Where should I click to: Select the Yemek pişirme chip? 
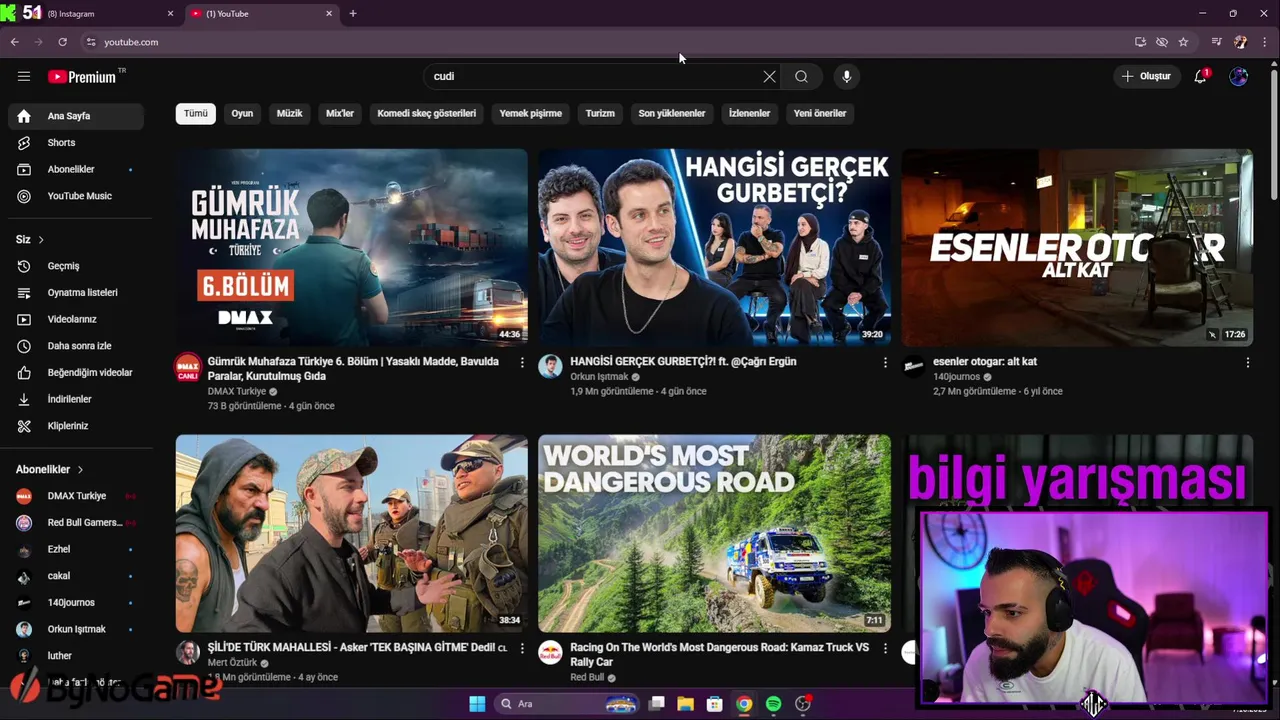pyautogui.click(x=530, y=113)
